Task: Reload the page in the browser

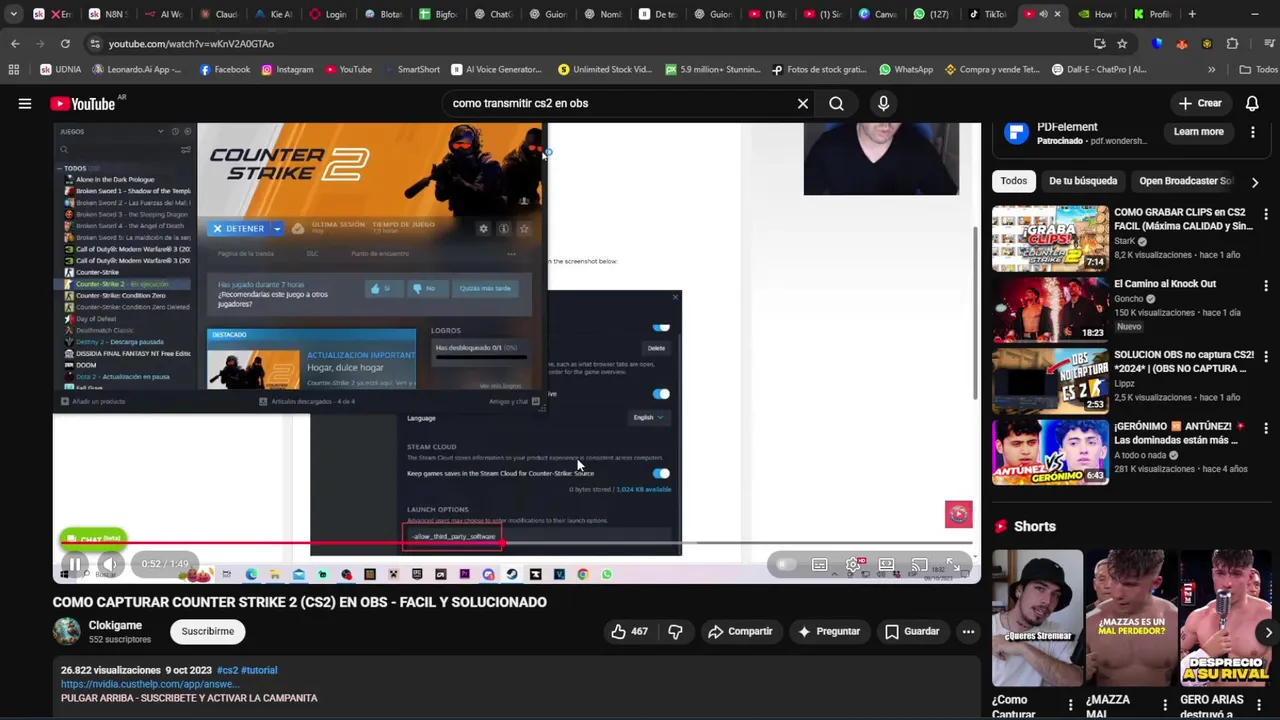Action: pyautogui.click(x=65, y=44)
